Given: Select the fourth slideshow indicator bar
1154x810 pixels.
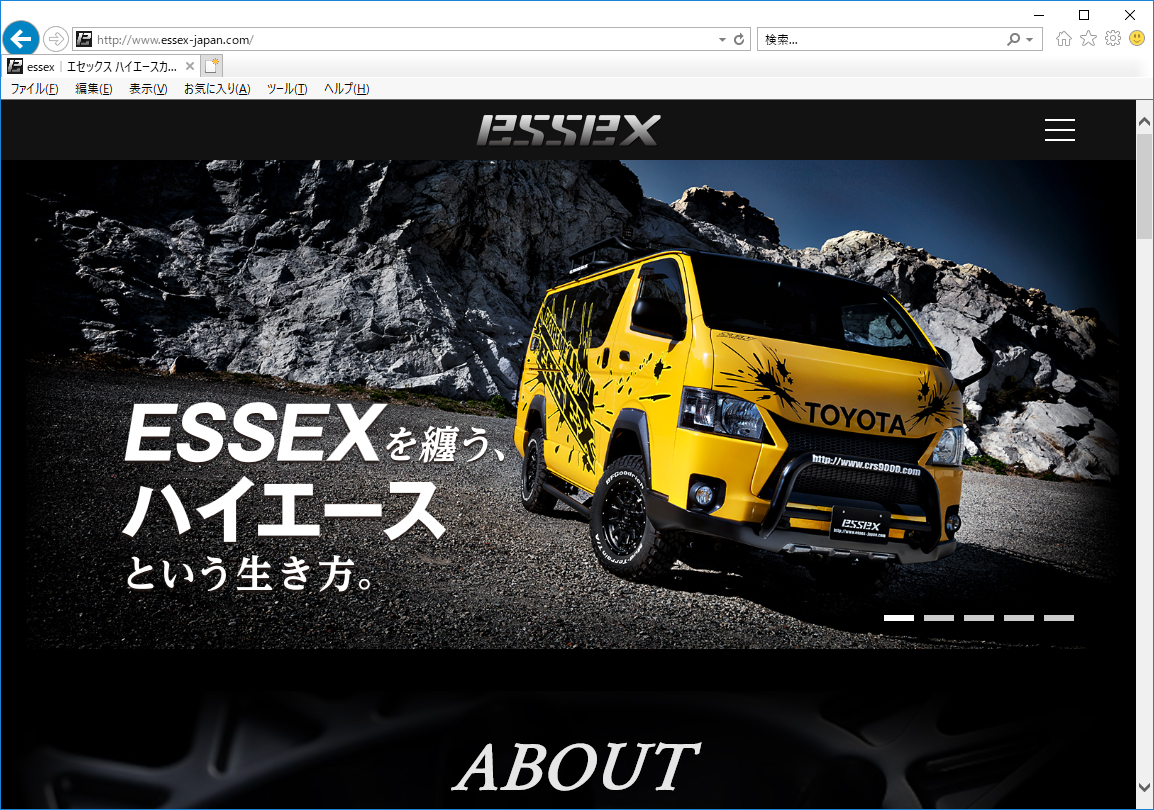Looking at the screenshot, I should [1019, 618].
